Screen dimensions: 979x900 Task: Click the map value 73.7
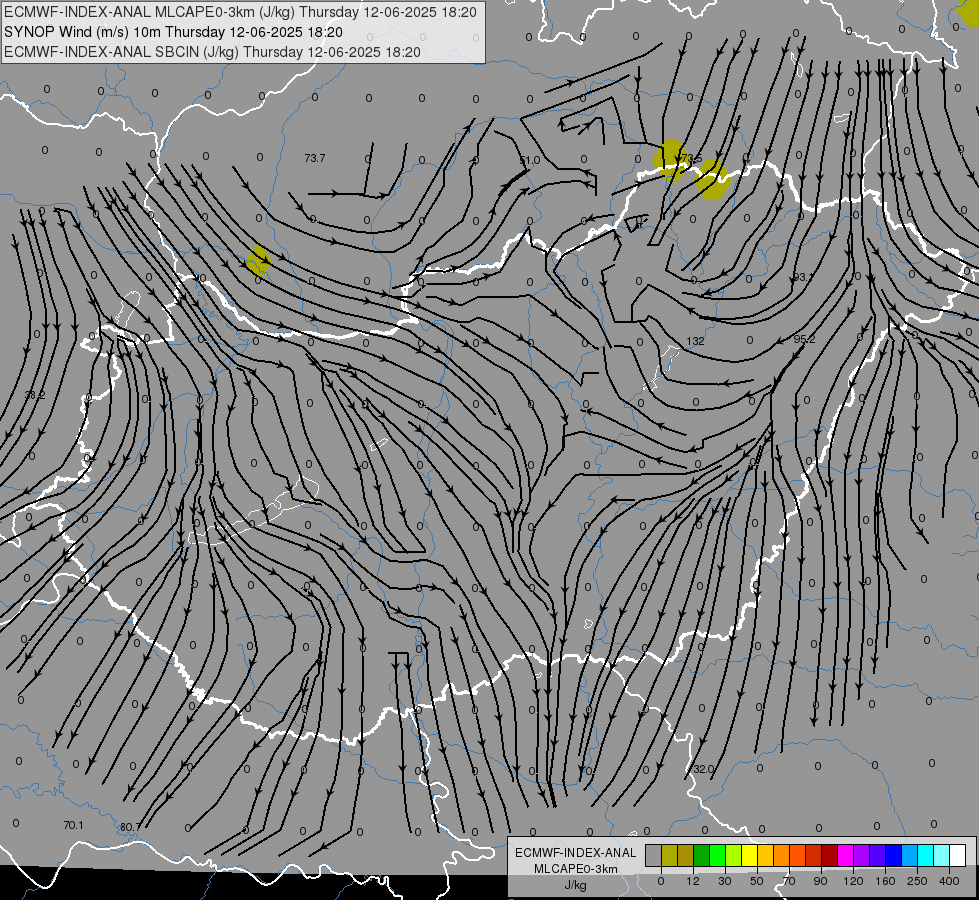(315, 158)
